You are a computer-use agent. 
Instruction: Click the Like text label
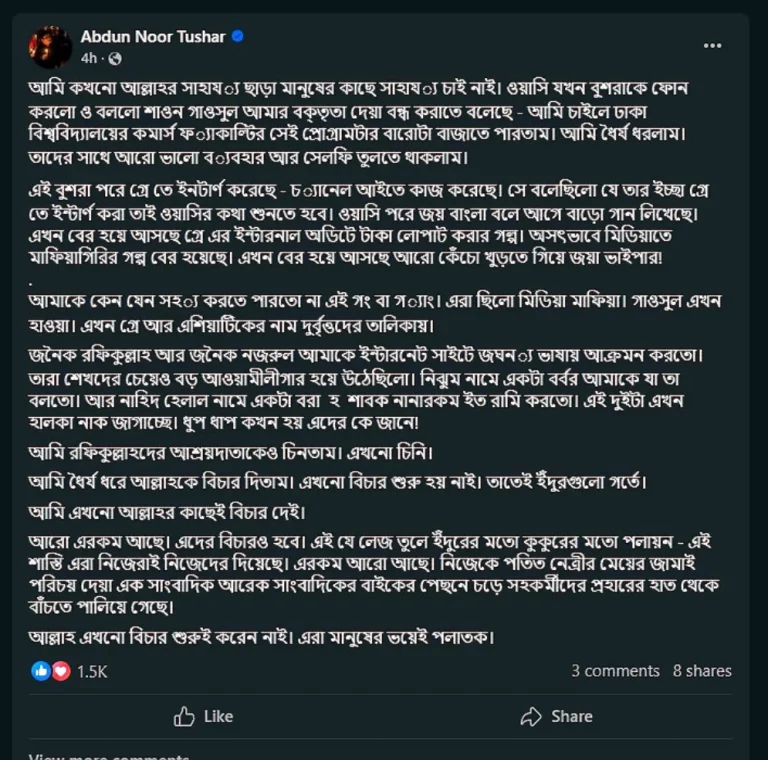click(x=218, y=716)
